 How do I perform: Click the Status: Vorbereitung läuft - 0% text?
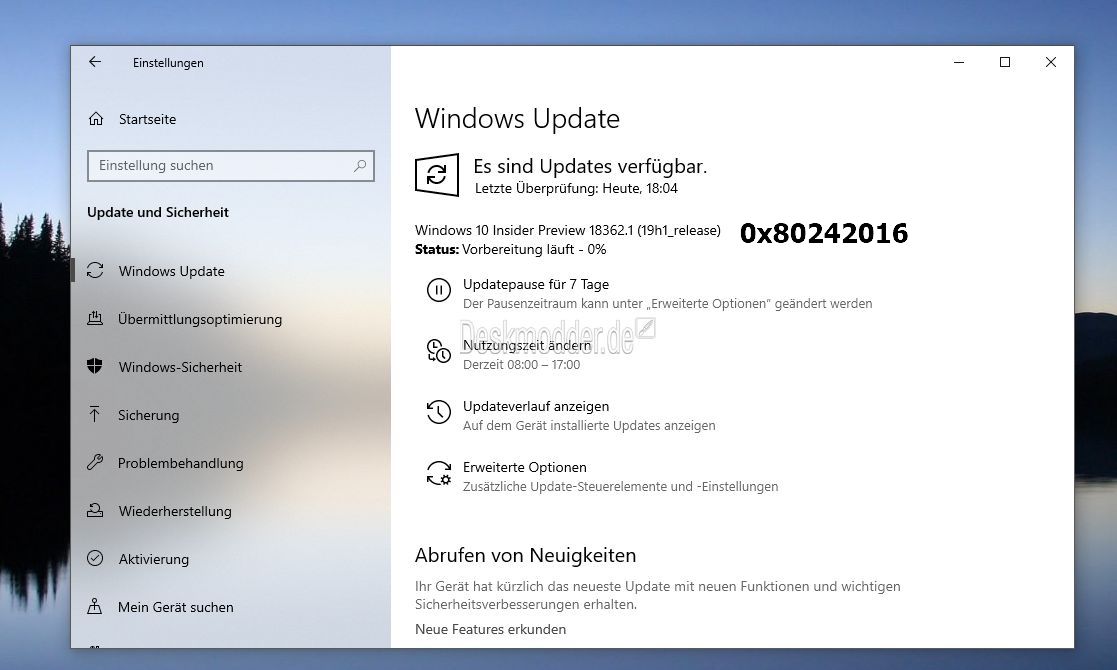click(x=511, y=249)
